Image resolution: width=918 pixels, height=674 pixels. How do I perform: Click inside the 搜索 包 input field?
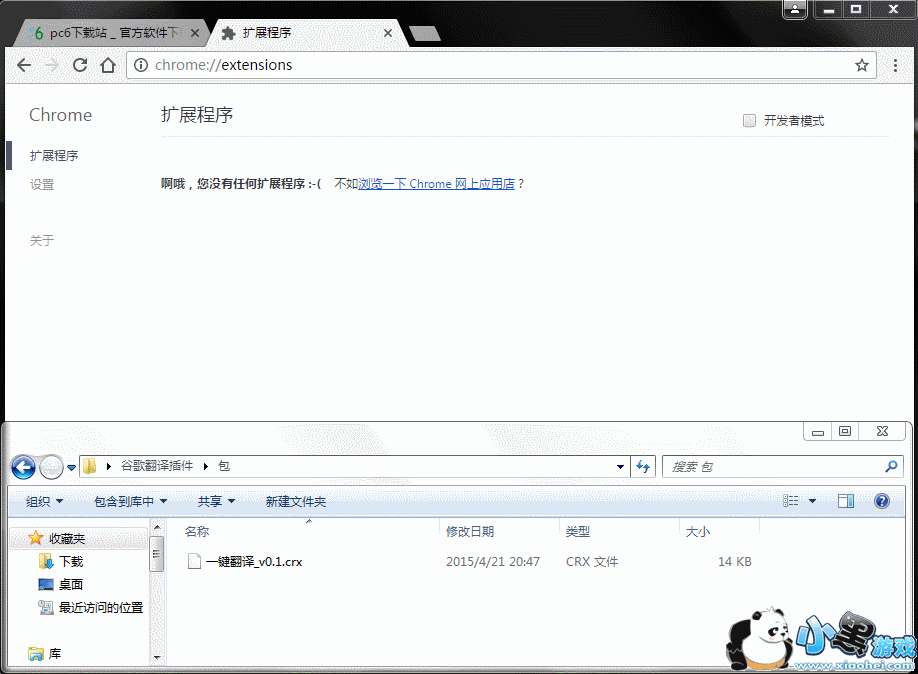coord(770,466)
